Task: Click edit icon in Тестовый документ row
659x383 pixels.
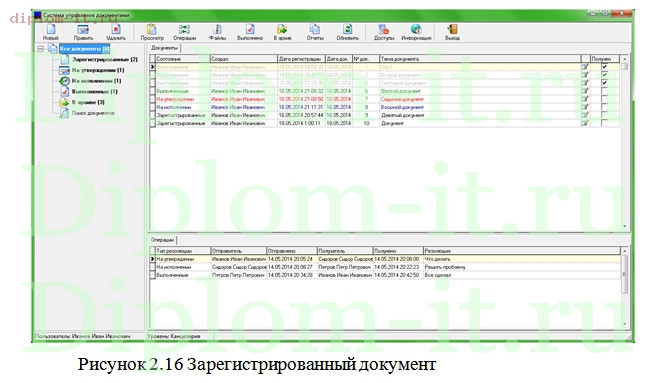Action: tap(585, 82)
